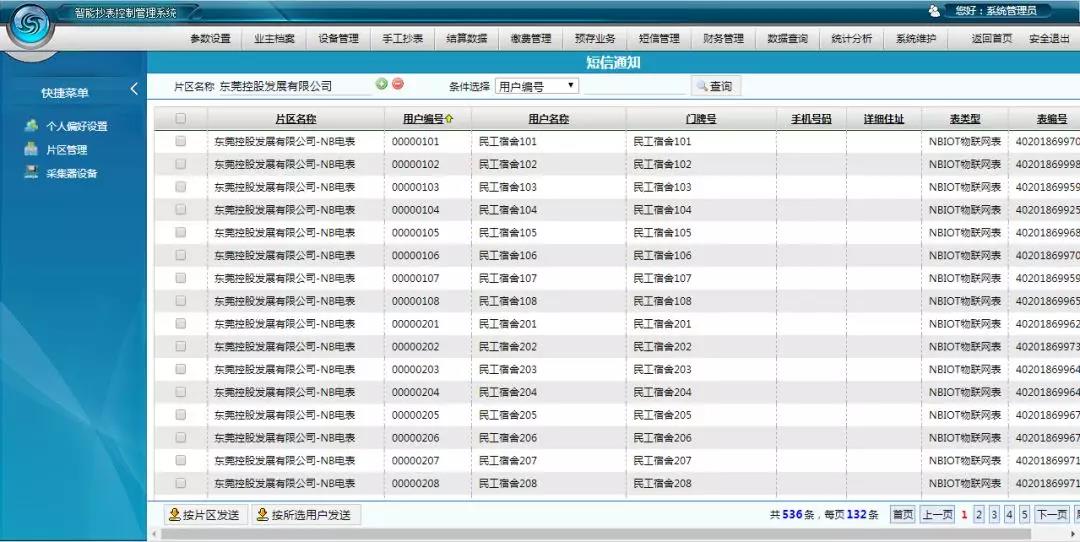This screenshot has width=1080, height=542.
Task: Open the 短信管理 menu
Action: click(x=659, y=39)
